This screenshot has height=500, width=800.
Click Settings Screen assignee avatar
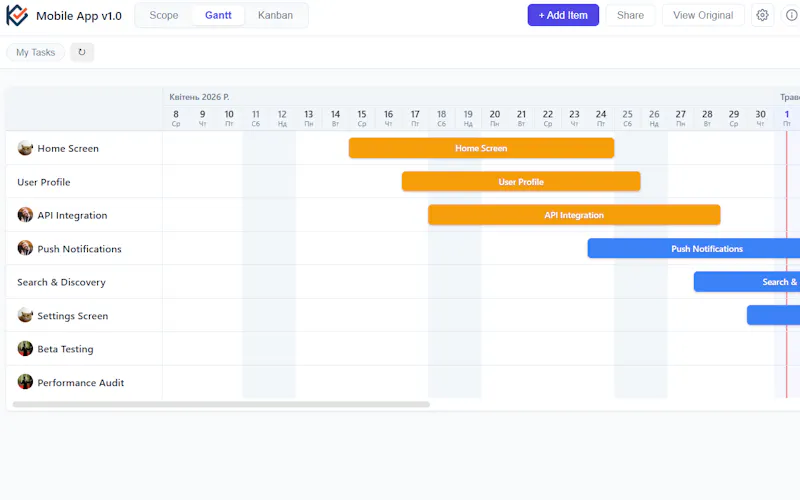pyautogui.click(x=25, y=315)
